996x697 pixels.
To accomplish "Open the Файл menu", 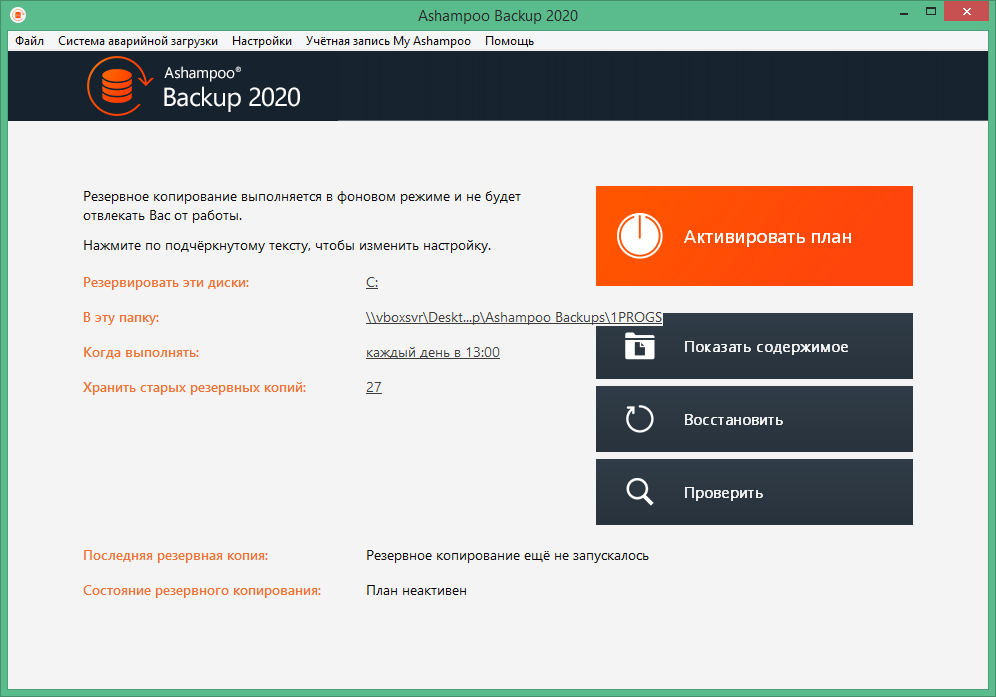I will coord(29,41).
